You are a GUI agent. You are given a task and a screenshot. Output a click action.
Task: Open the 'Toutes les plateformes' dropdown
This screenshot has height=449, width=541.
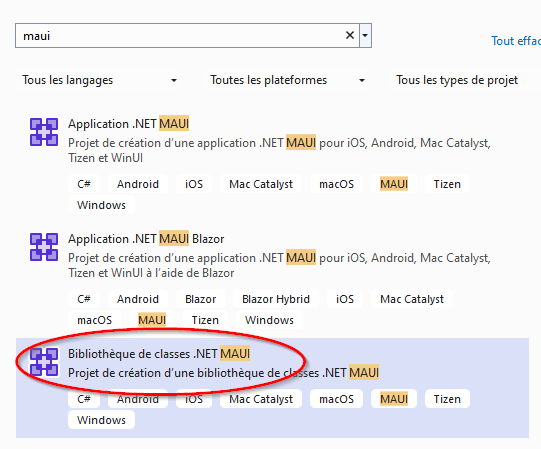coord(287,80)
